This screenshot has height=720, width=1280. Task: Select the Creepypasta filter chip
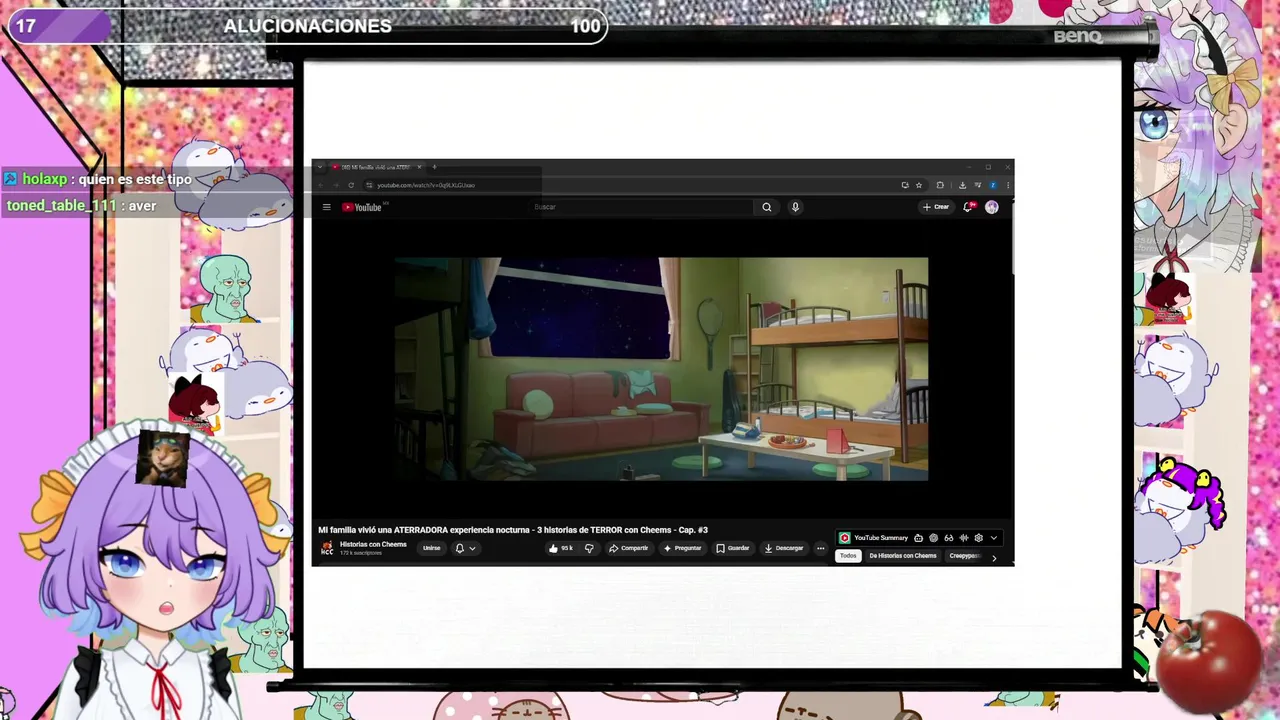point(965,556)
